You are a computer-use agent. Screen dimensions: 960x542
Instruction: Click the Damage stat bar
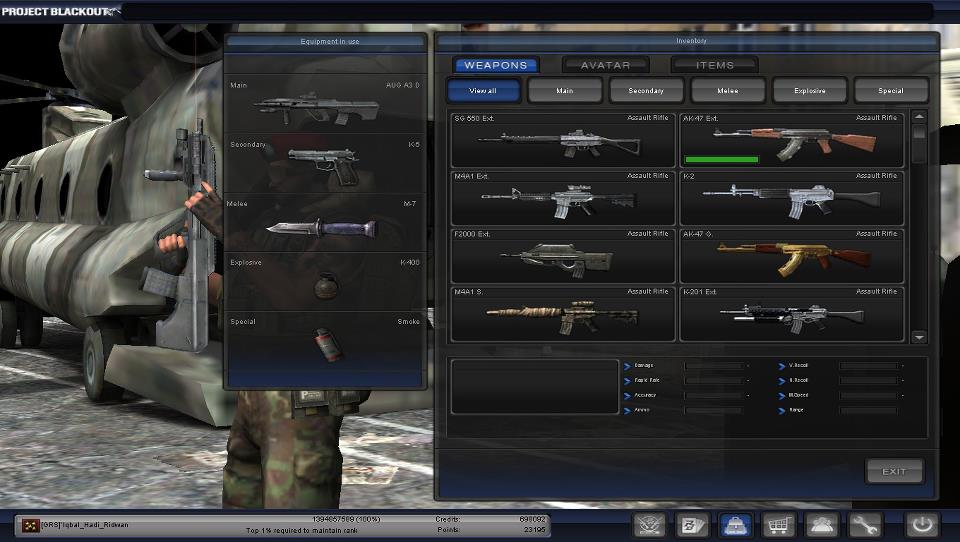(x=713, y=366)
